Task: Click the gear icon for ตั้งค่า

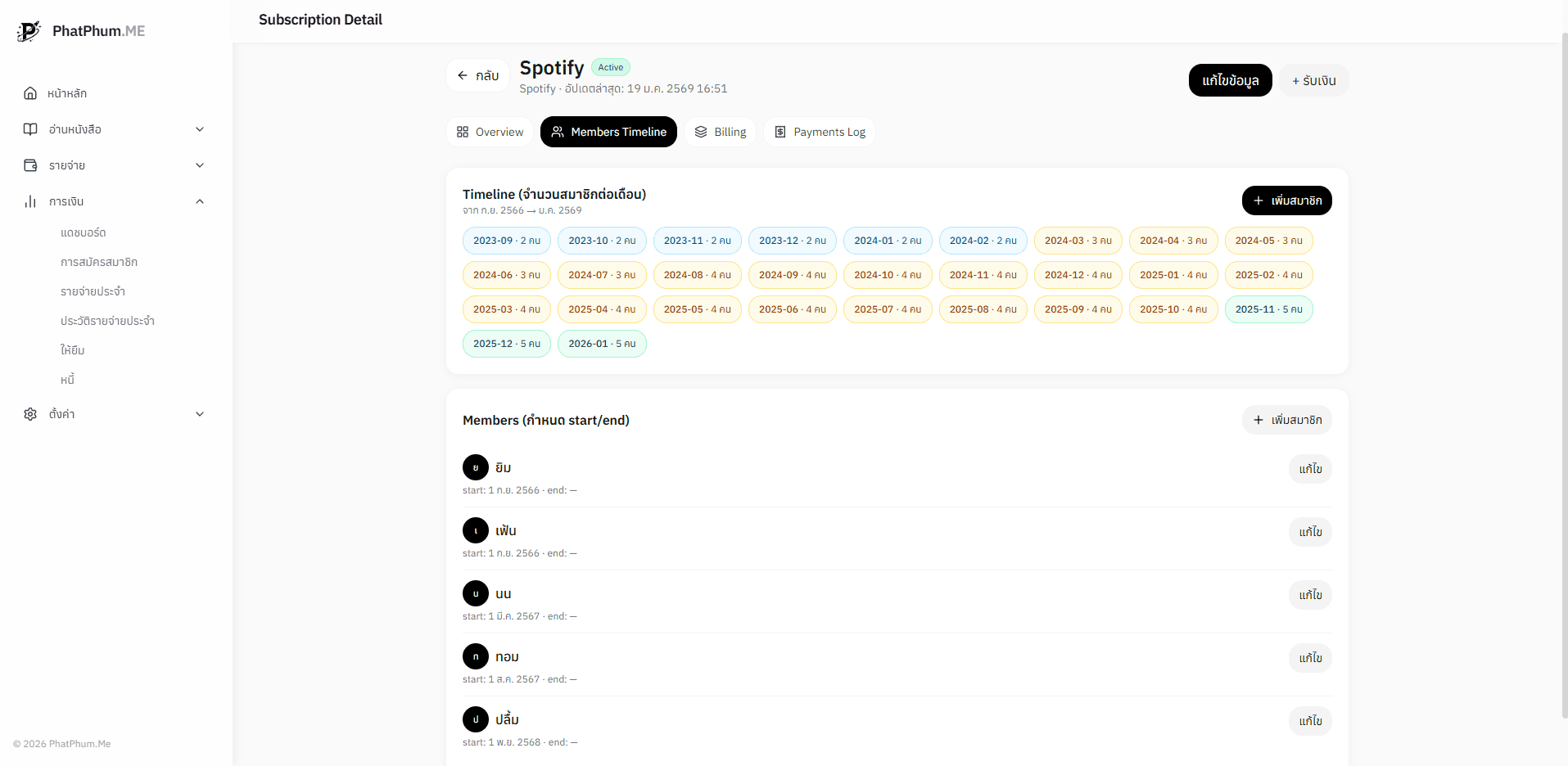Action: click(30, 414)
